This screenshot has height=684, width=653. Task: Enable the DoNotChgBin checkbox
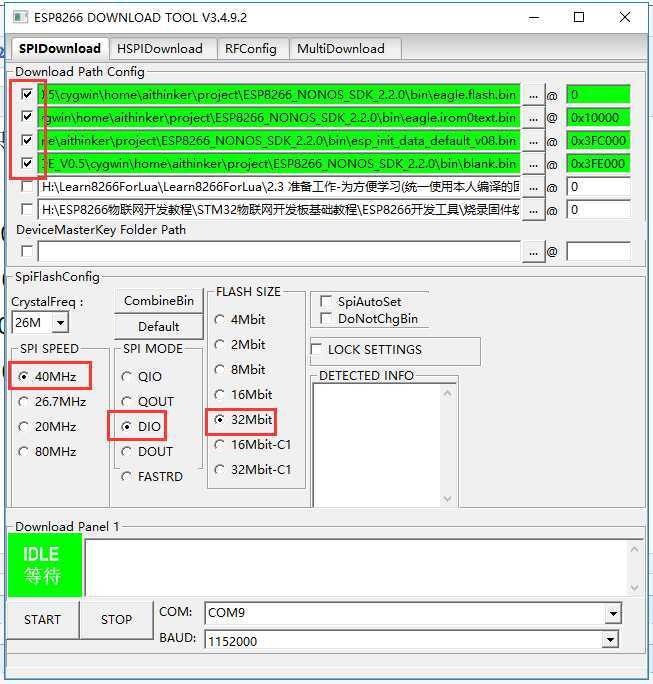325,318
